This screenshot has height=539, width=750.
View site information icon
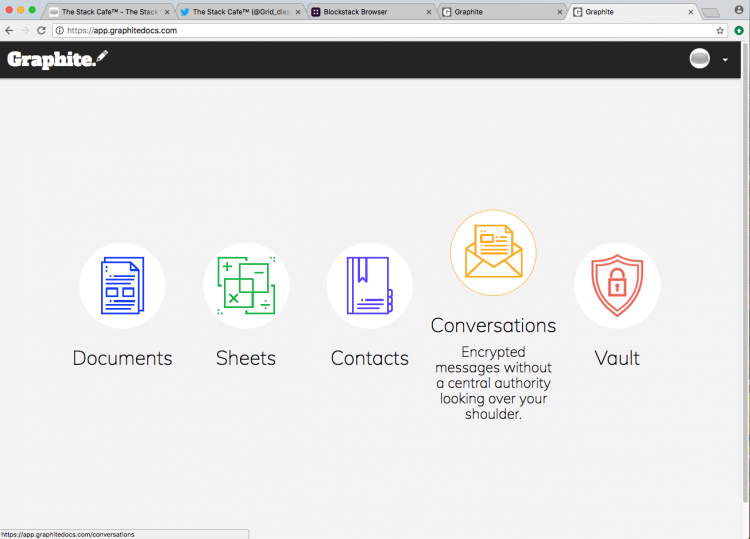point(59,31)
